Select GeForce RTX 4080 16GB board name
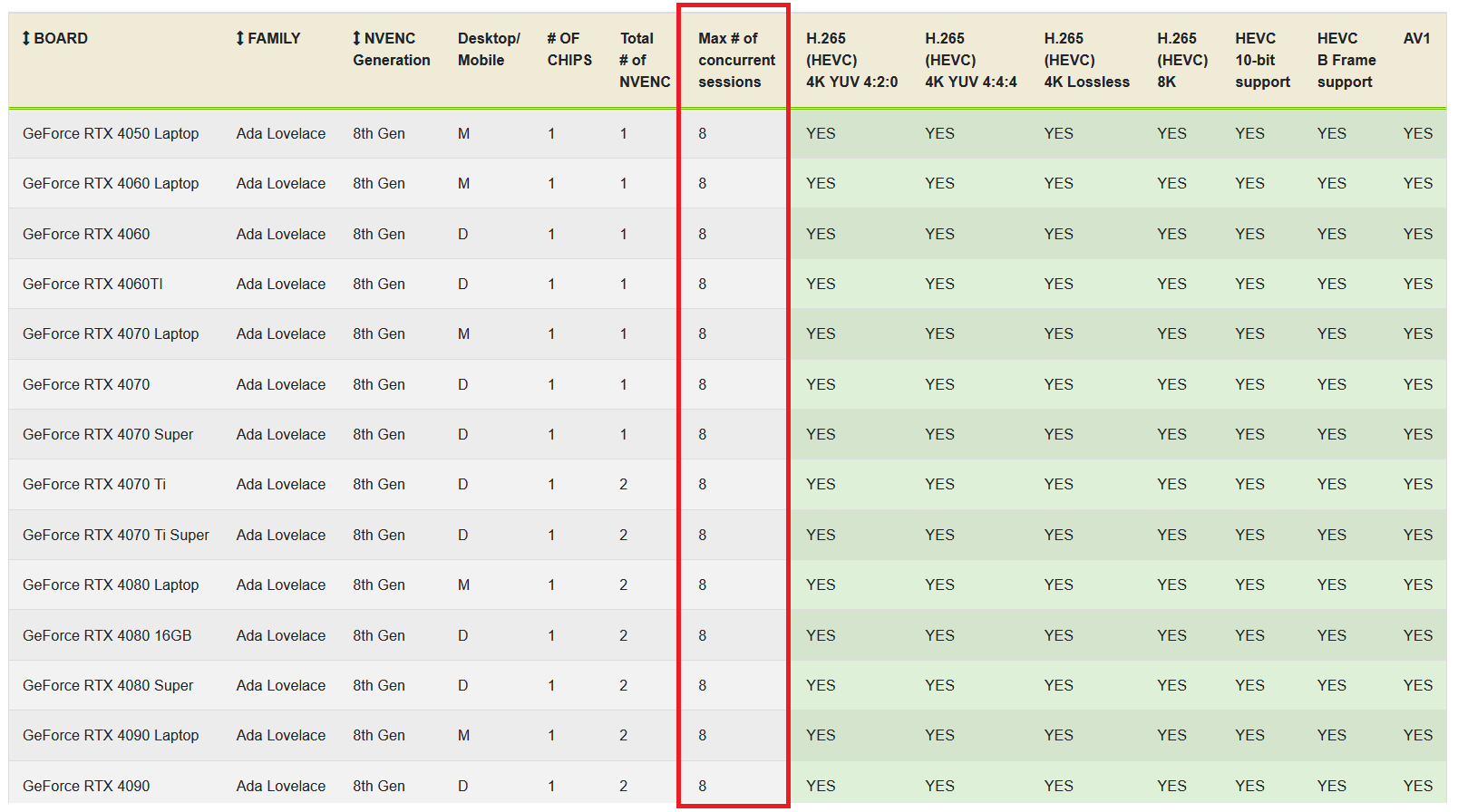The width and height of the screenshot is (1458, 812). 107,635
